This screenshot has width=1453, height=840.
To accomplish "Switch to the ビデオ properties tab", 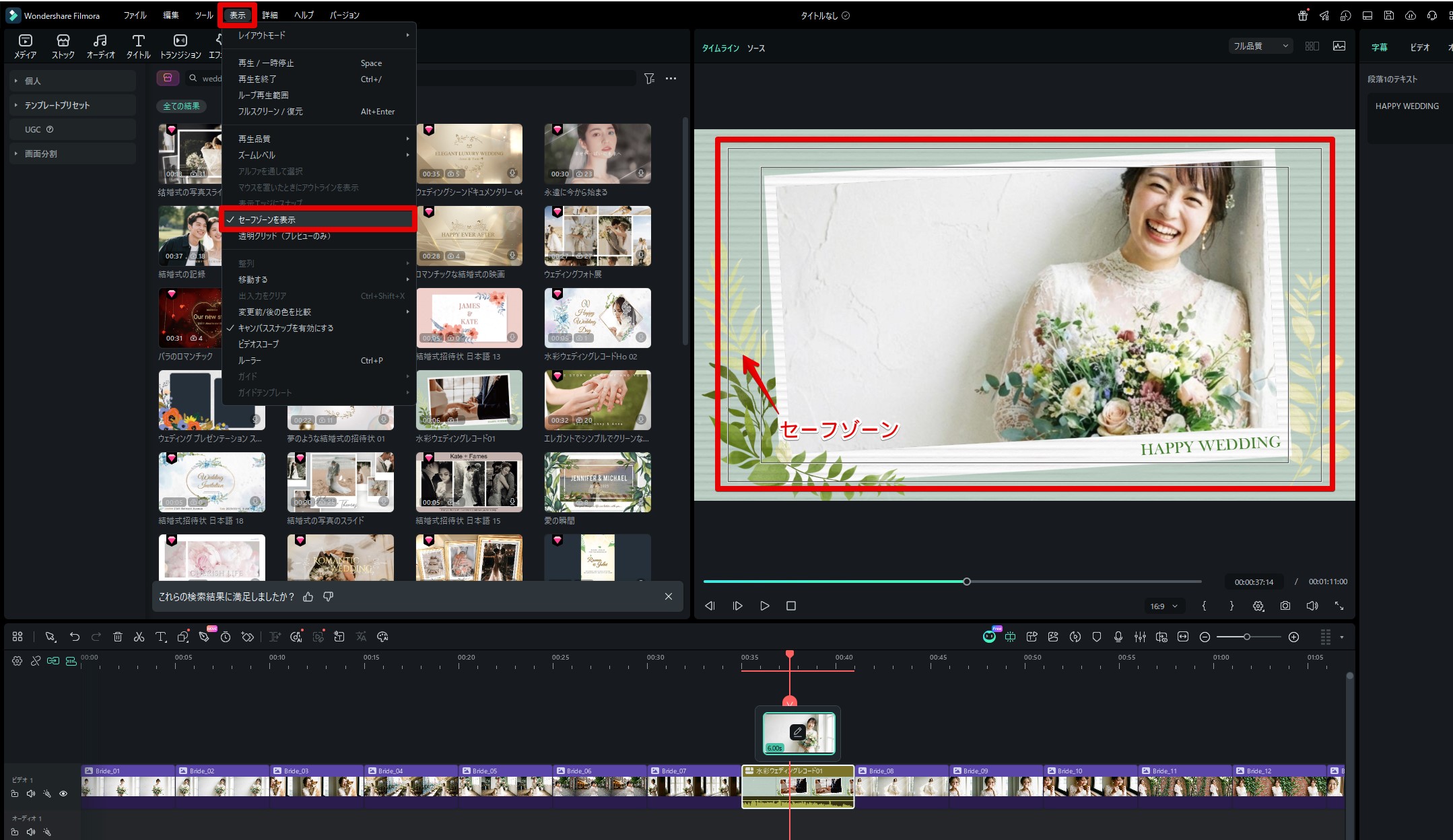I will [1419, 47].
